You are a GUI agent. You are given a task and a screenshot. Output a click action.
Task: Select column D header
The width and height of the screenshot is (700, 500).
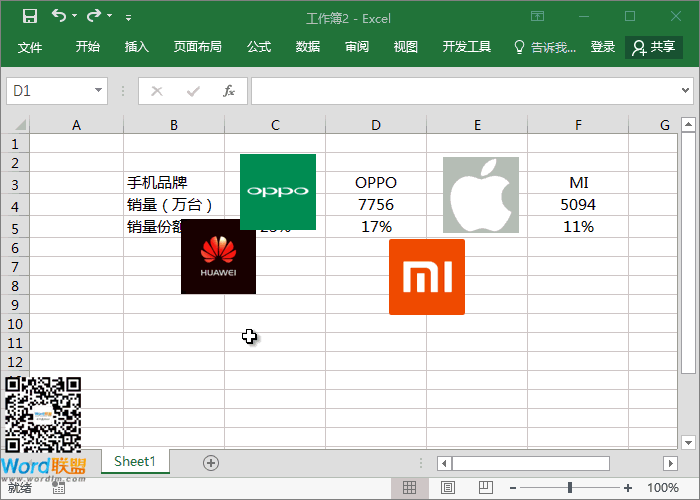pyautogui.click(x=376, y=125)
